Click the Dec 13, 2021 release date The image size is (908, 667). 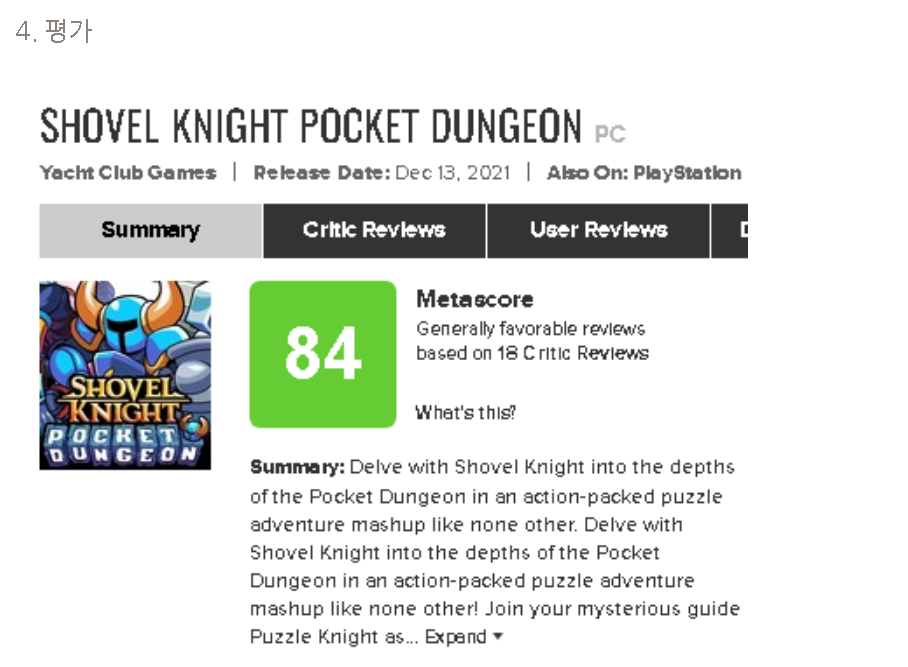pyautogui.click(x=453, y=172)
